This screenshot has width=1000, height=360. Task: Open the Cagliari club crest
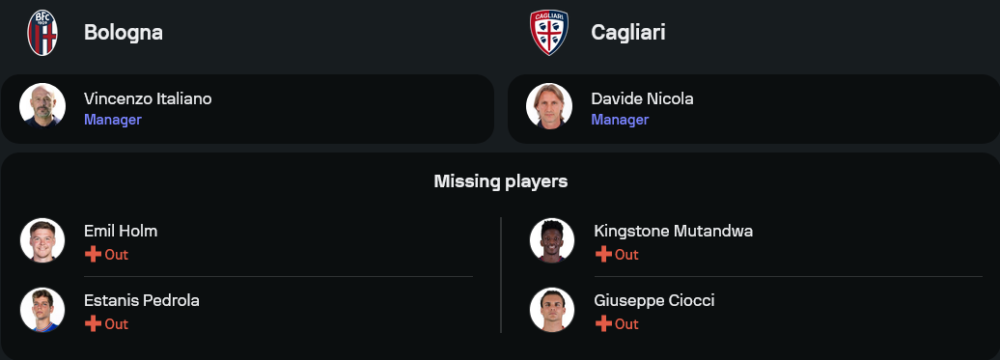pos(549,33)
